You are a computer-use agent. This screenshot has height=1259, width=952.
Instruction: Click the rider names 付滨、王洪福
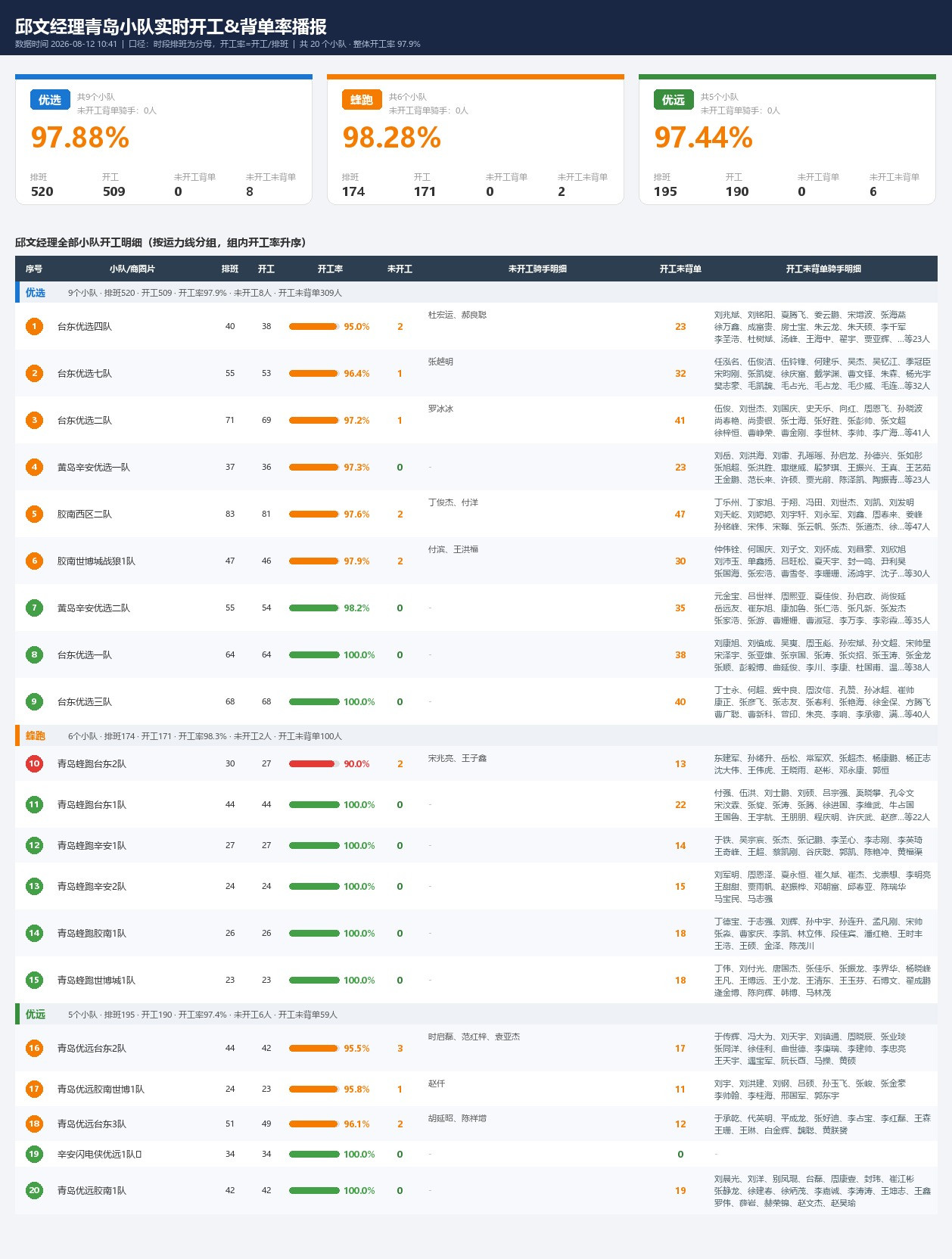click(x=453, y=549)
